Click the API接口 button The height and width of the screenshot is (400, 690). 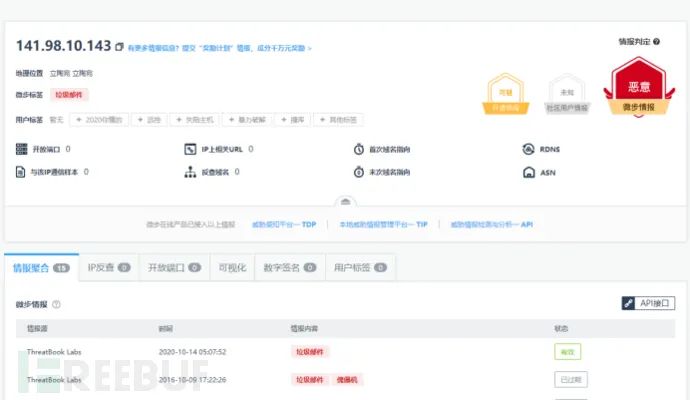pos(648,303)
